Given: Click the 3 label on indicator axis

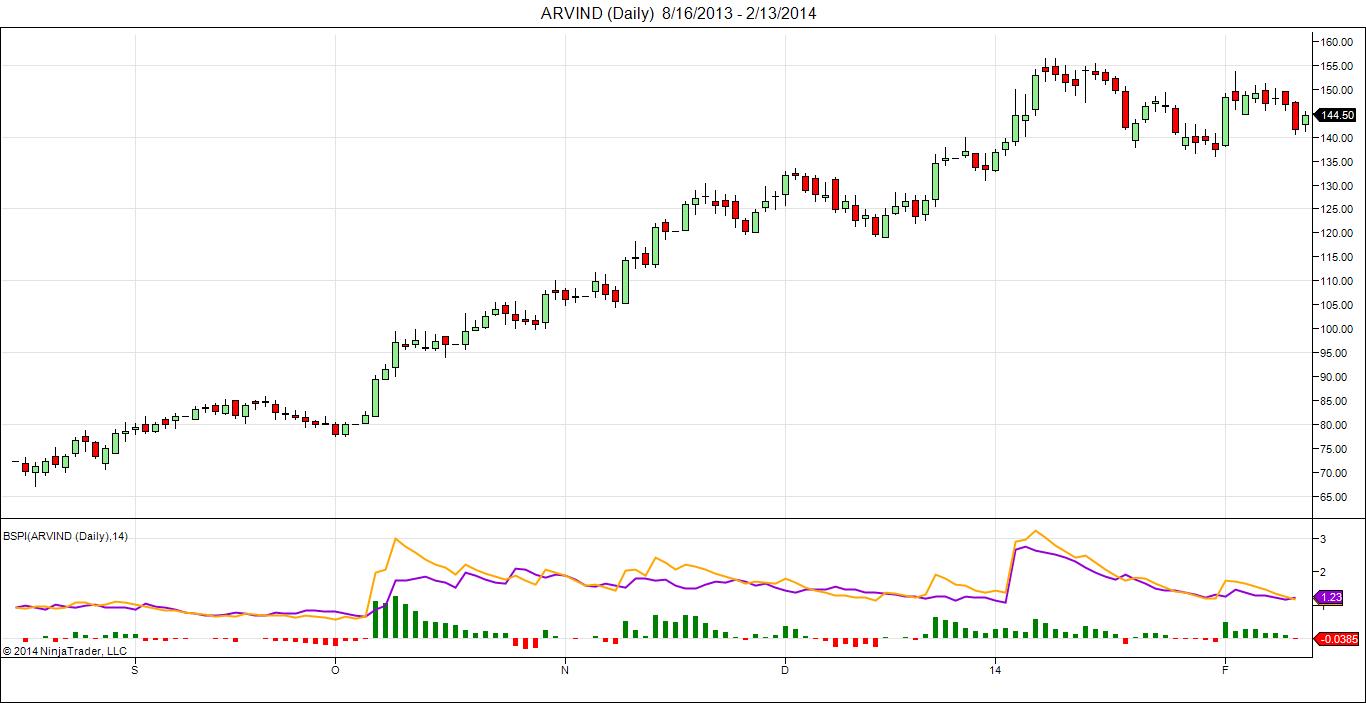Looking at the screenshot, I should coord(1323,539).
